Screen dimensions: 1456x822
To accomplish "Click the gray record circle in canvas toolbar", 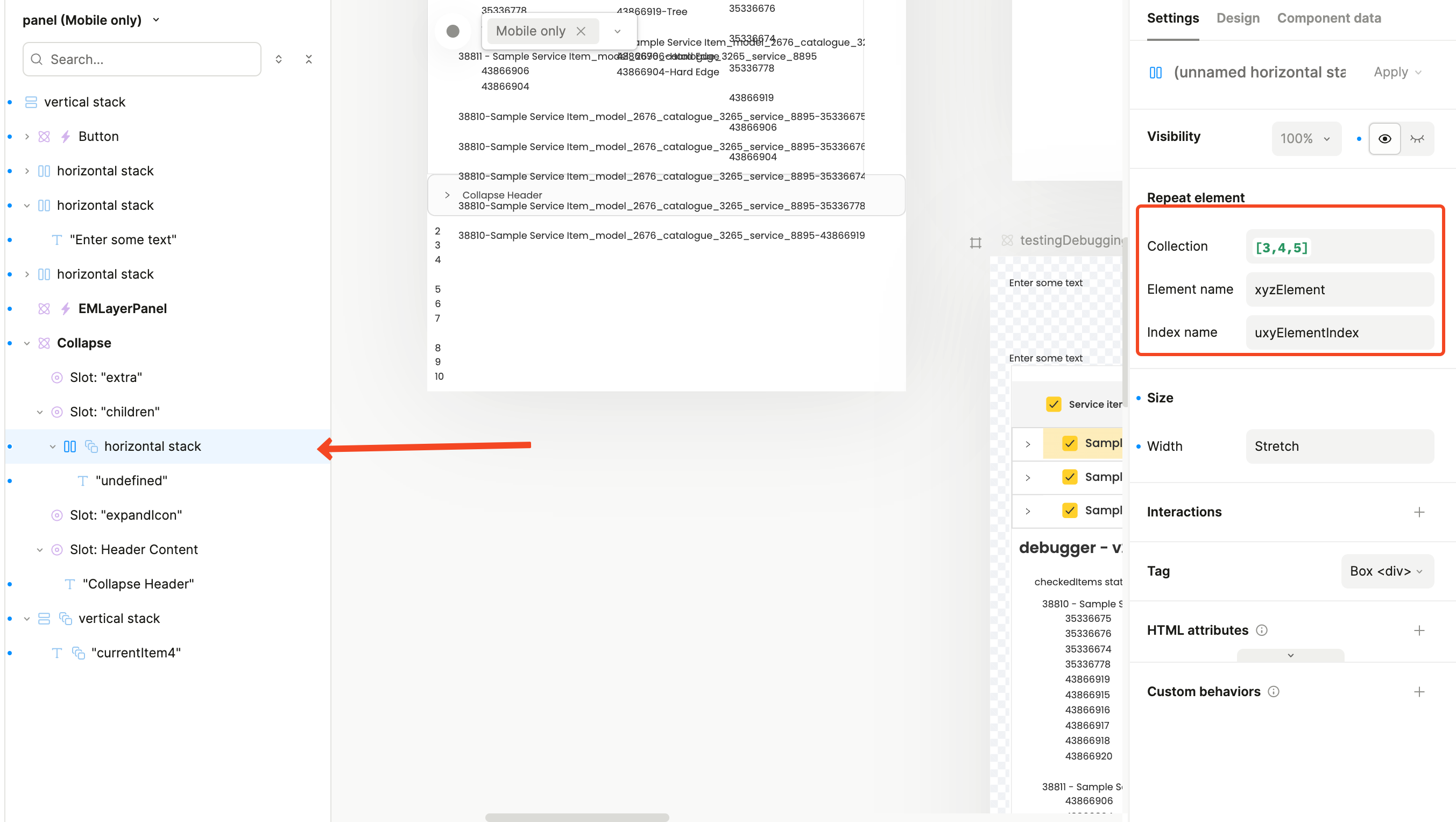I will click(453, 31).
